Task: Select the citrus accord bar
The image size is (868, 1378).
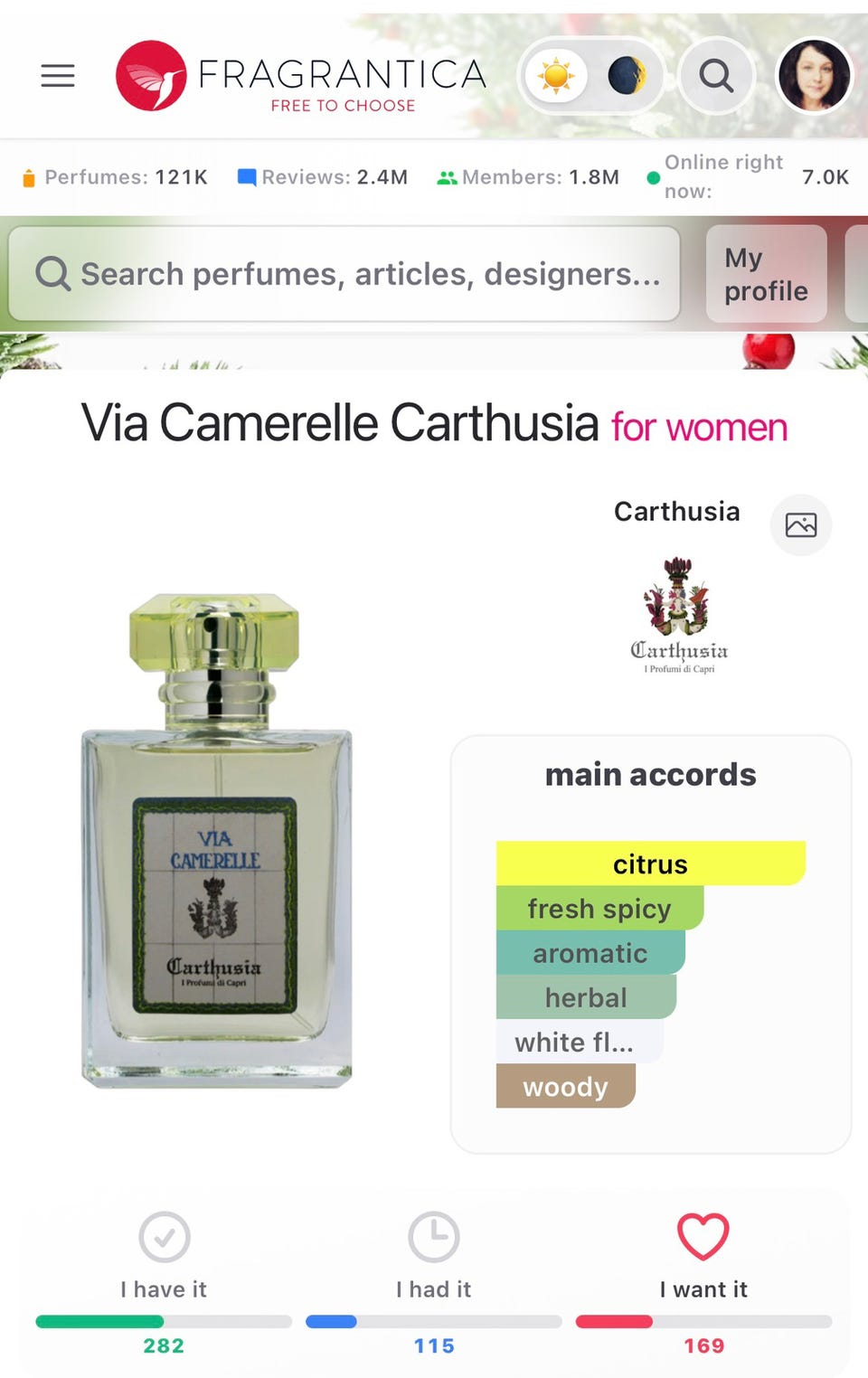Action: click(650, 864)
